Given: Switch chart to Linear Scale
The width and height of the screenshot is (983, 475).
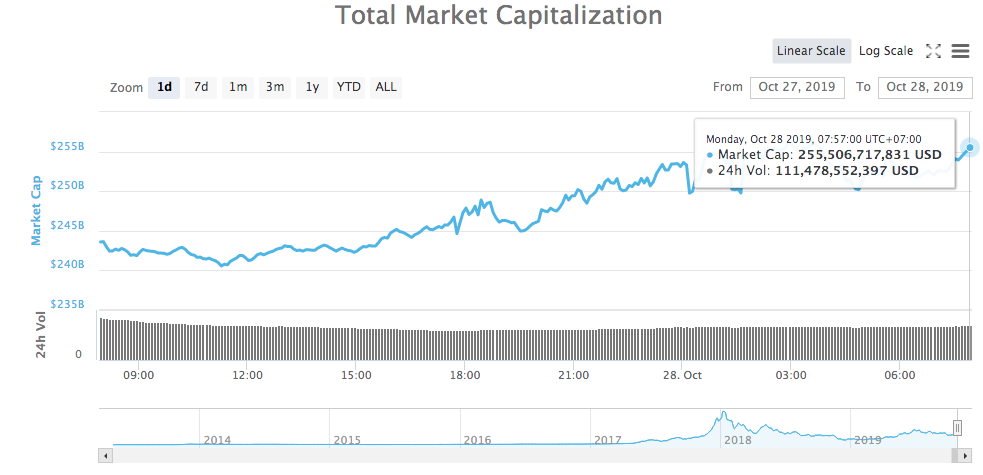Looking at the screenshot, I should (811, 51).
